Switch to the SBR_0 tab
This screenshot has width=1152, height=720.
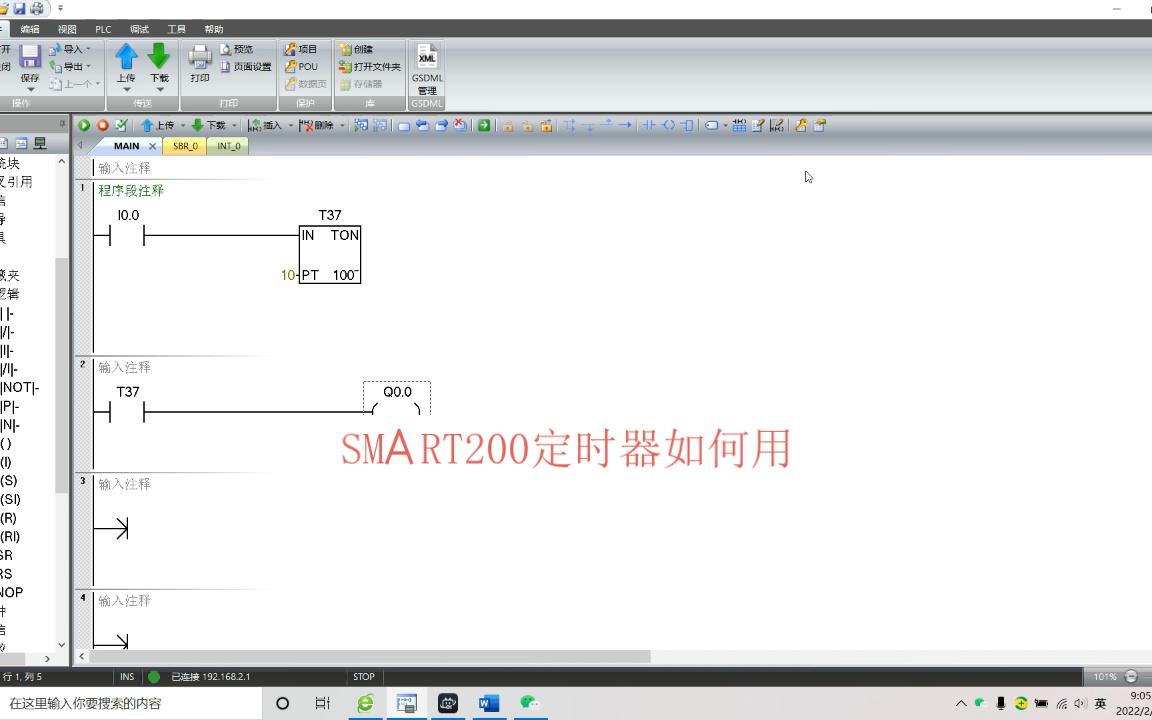click(185, 146)
